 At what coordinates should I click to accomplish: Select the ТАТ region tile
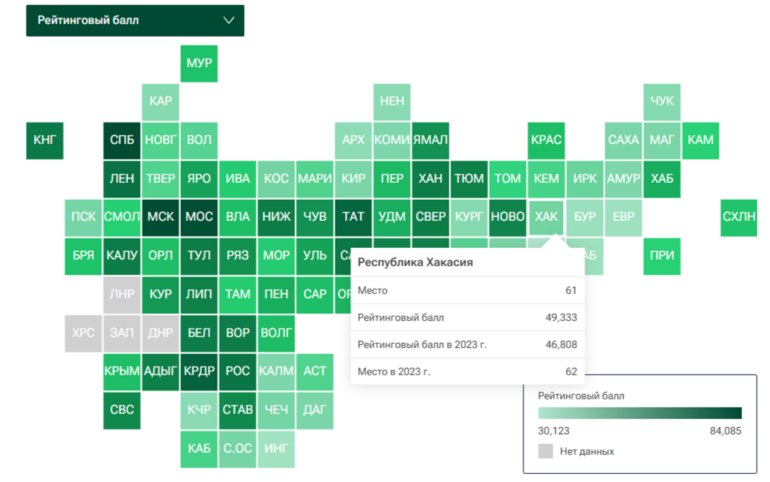pos(353,217)
